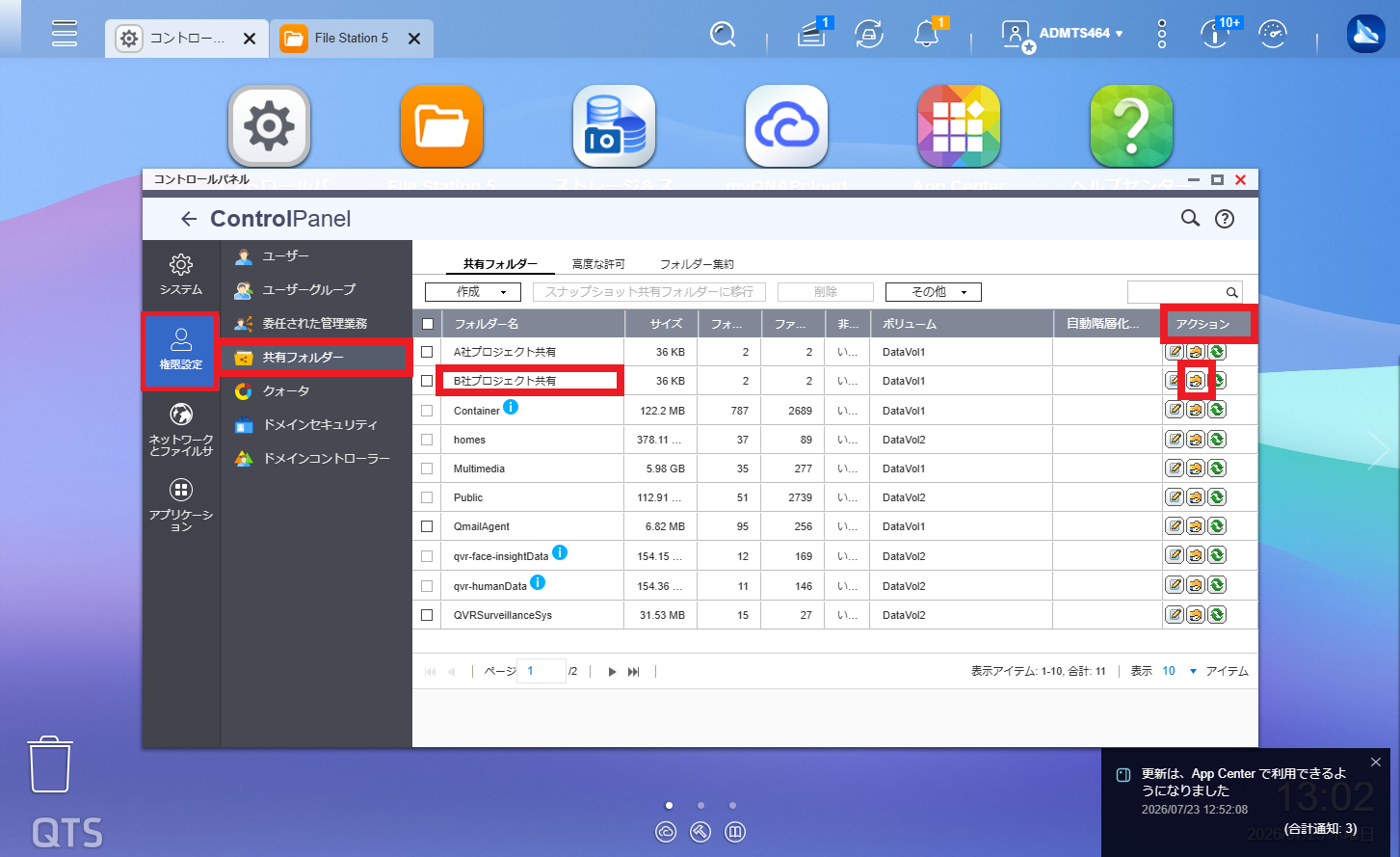
Task: Launch myQNAPcloud from the desktop
Action: (786, 126)
